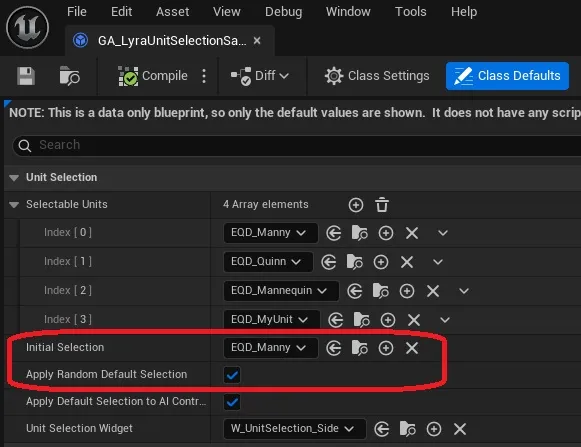Click the use selected asset arrow for Index 0

point(333,233)
